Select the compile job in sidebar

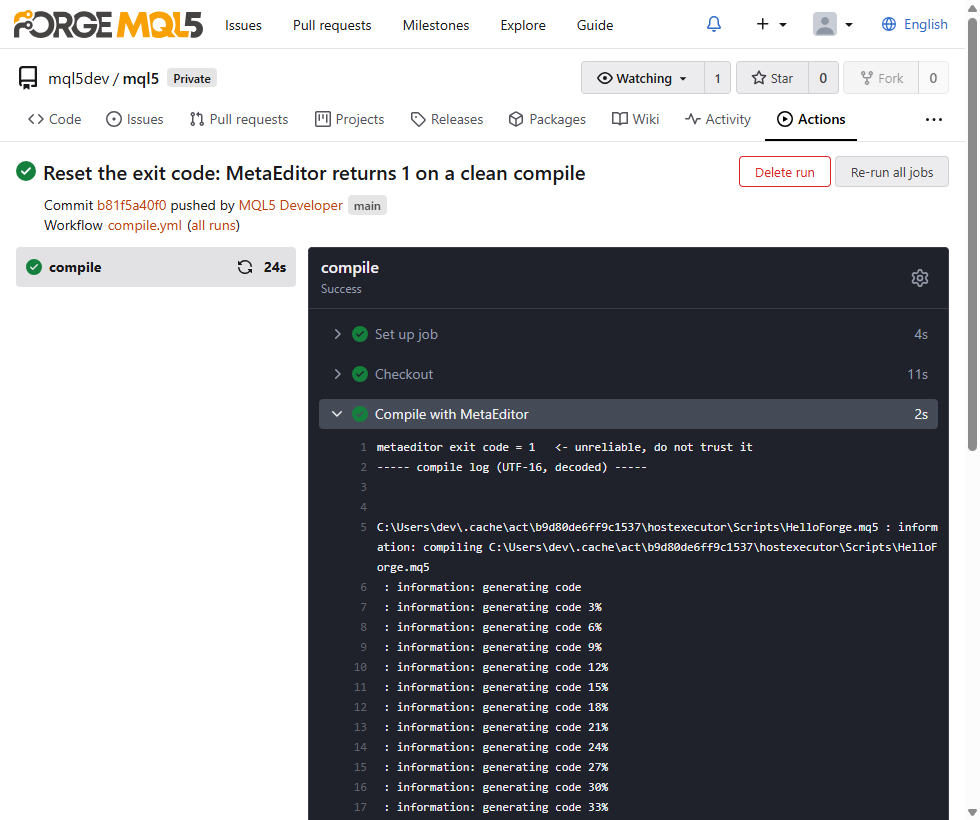click(x=156, y=267)
